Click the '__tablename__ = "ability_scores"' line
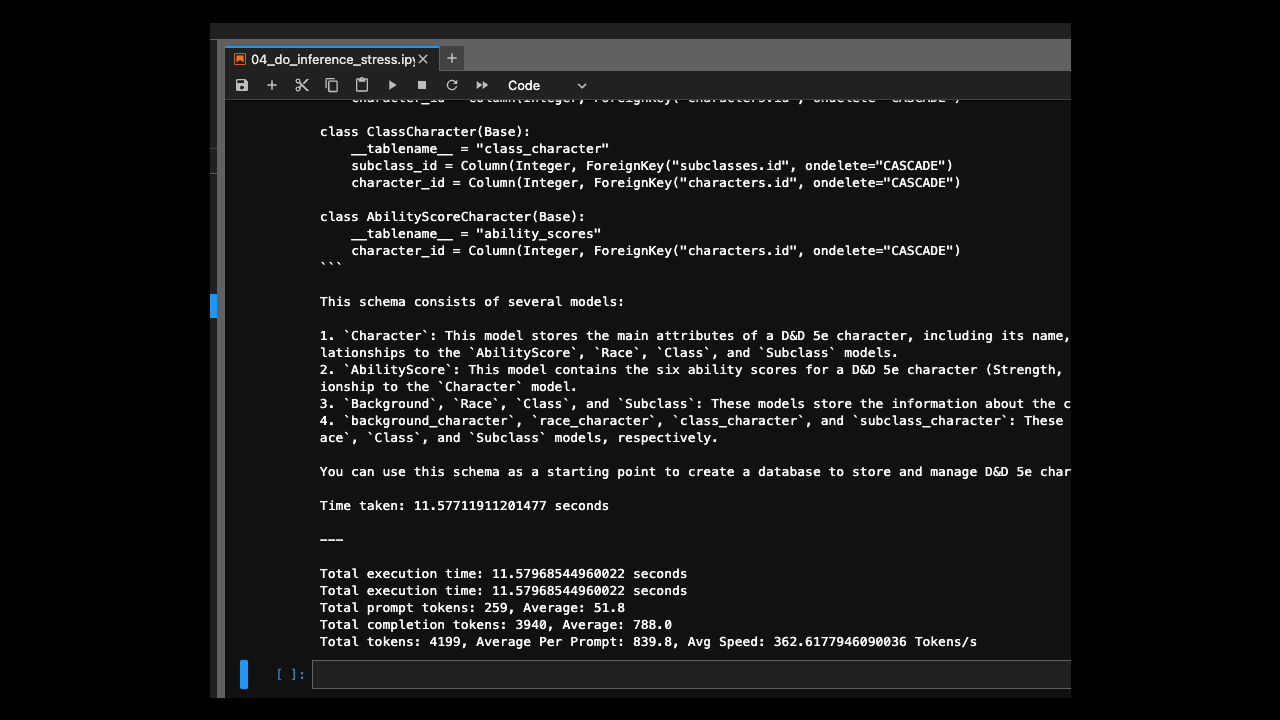Screen dimensions: 1280x720 (x=476, y=234)
